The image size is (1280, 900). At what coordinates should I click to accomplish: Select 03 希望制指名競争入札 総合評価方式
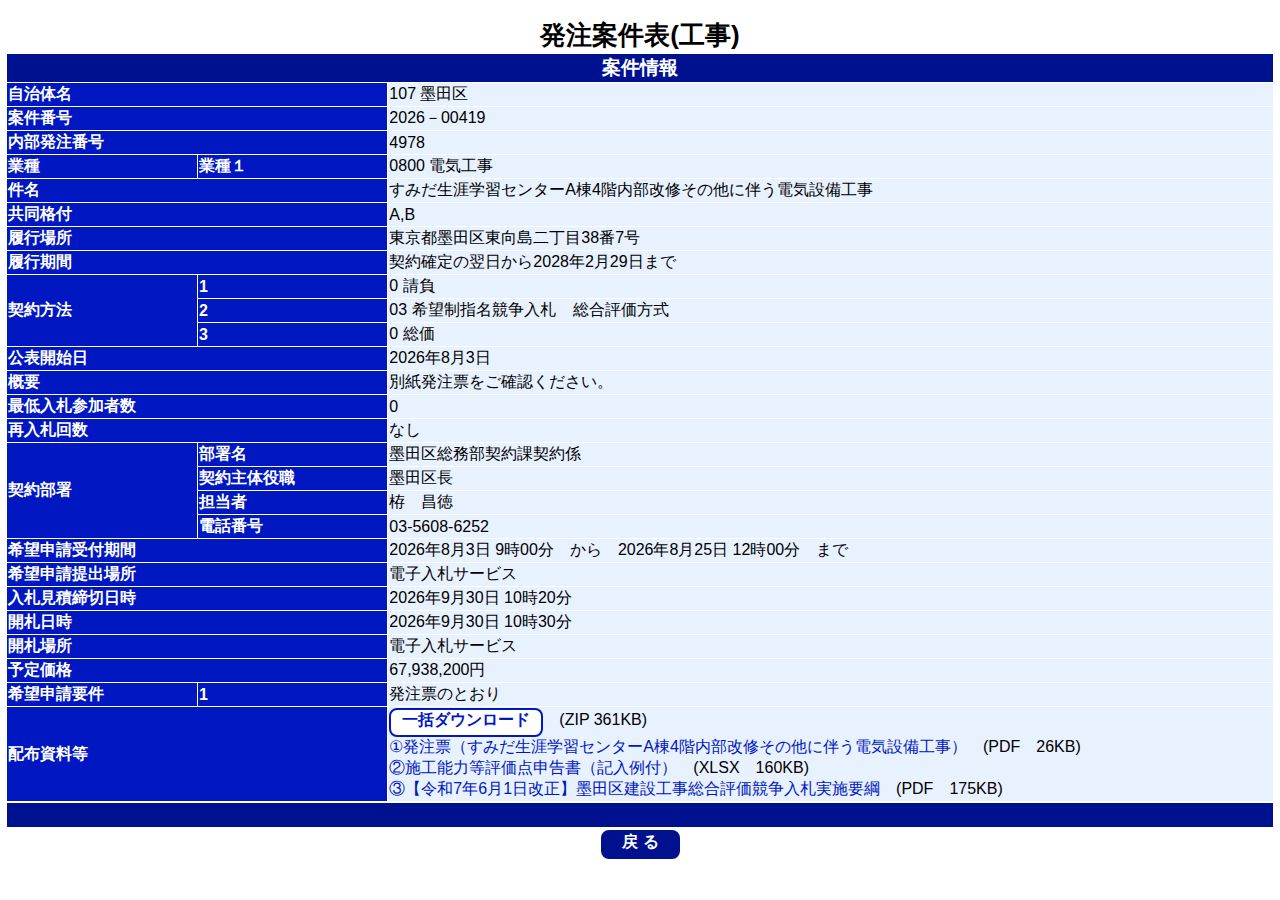coord(529,310)
